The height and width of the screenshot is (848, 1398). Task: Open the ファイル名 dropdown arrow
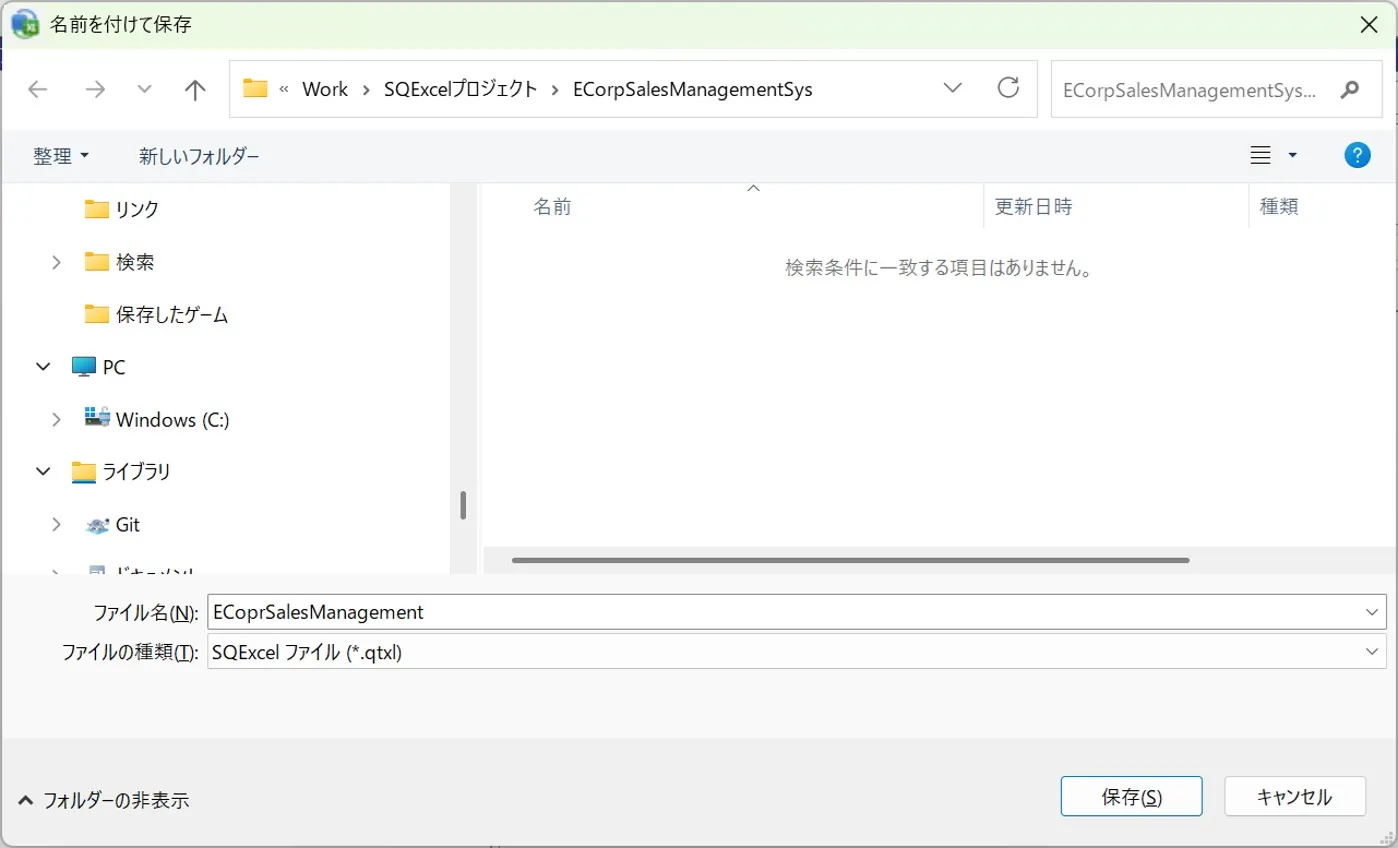pos(1370,612)
